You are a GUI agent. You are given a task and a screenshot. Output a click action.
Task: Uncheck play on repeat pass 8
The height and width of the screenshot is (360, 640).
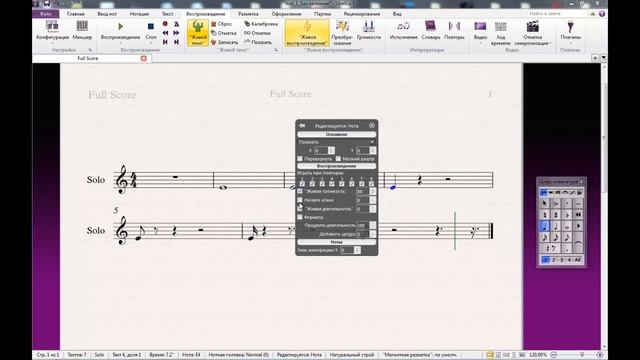click(371, 184)
